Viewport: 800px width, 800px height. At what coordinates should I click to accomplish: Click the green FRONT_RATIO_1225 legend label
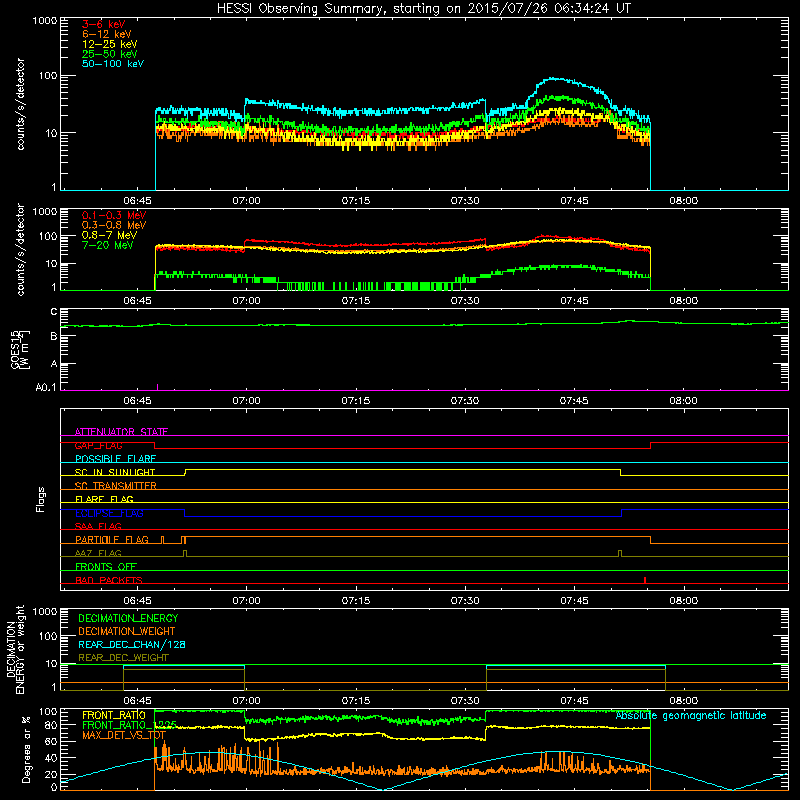[x=130, y=725]
